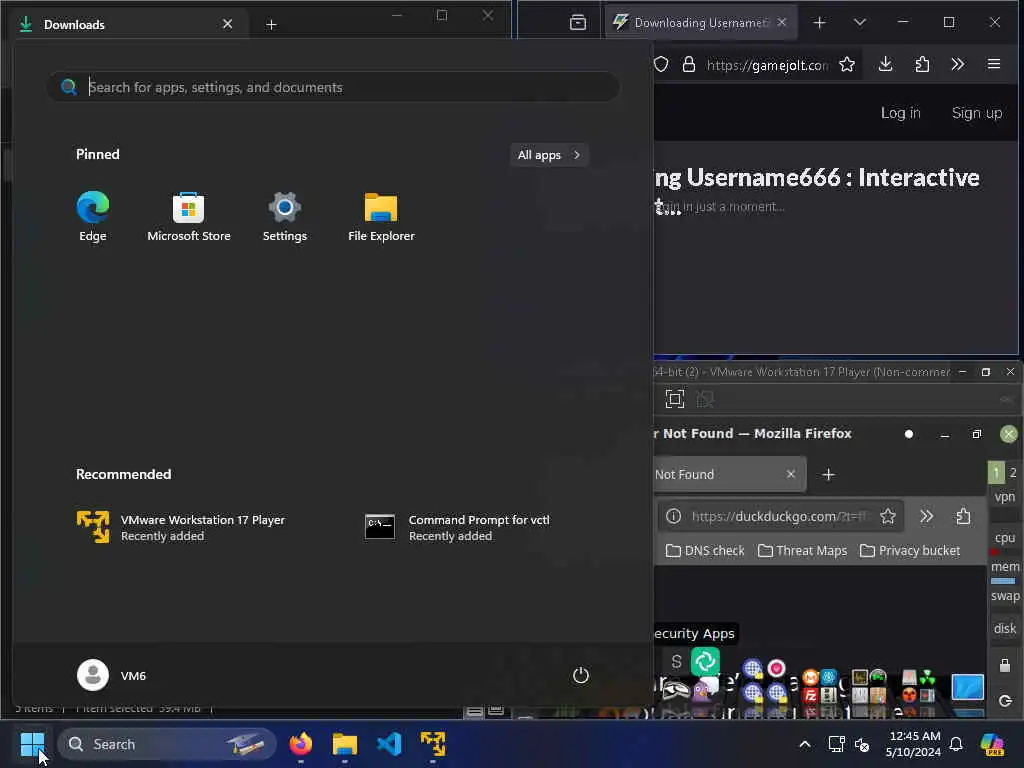Open Firefox View icon
The height and width of the screenshot is (768, 1024).
[x=578, y=23]
